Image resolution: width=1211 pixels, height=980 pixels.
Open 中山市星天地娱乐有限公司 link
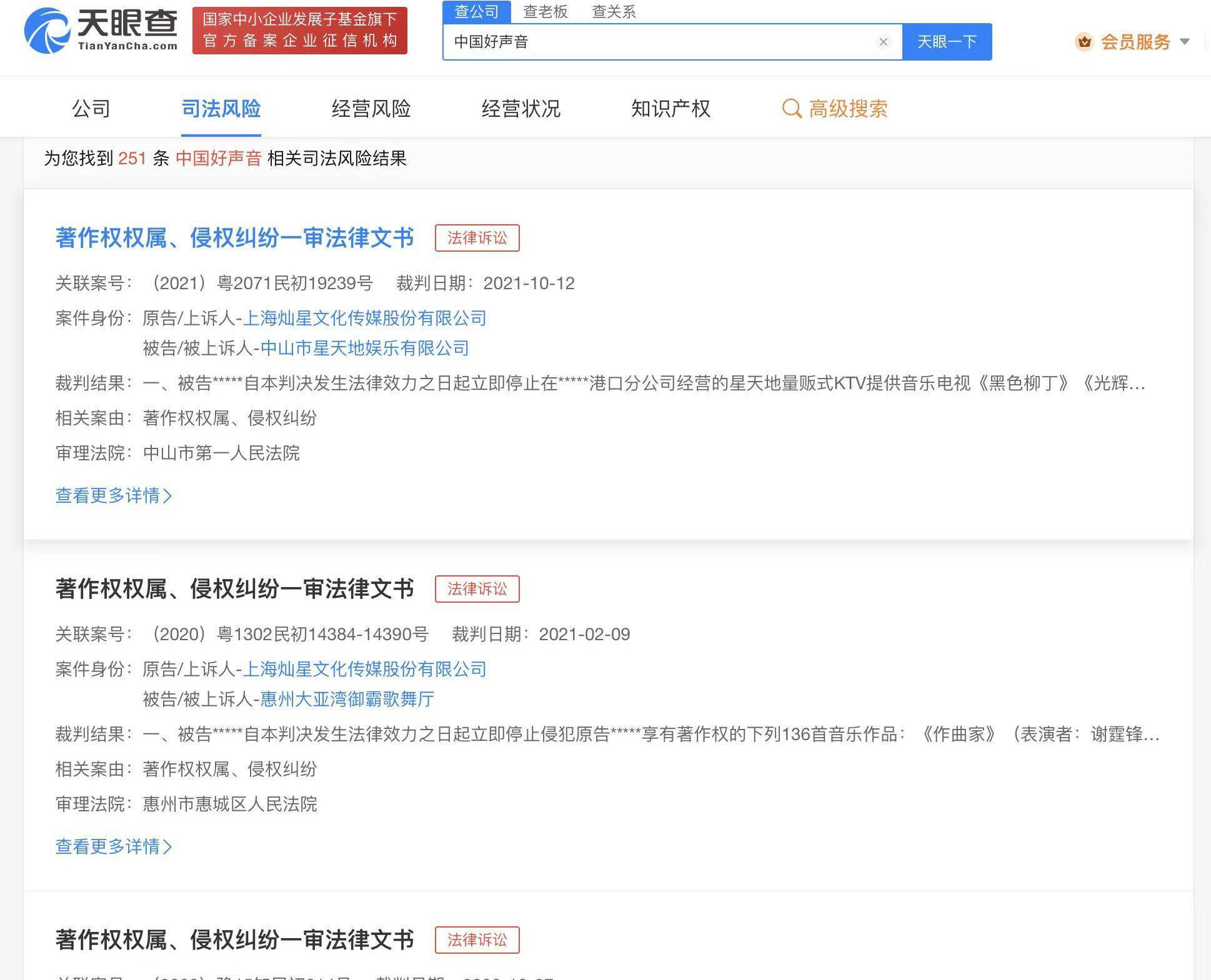[x=365, y=349]
